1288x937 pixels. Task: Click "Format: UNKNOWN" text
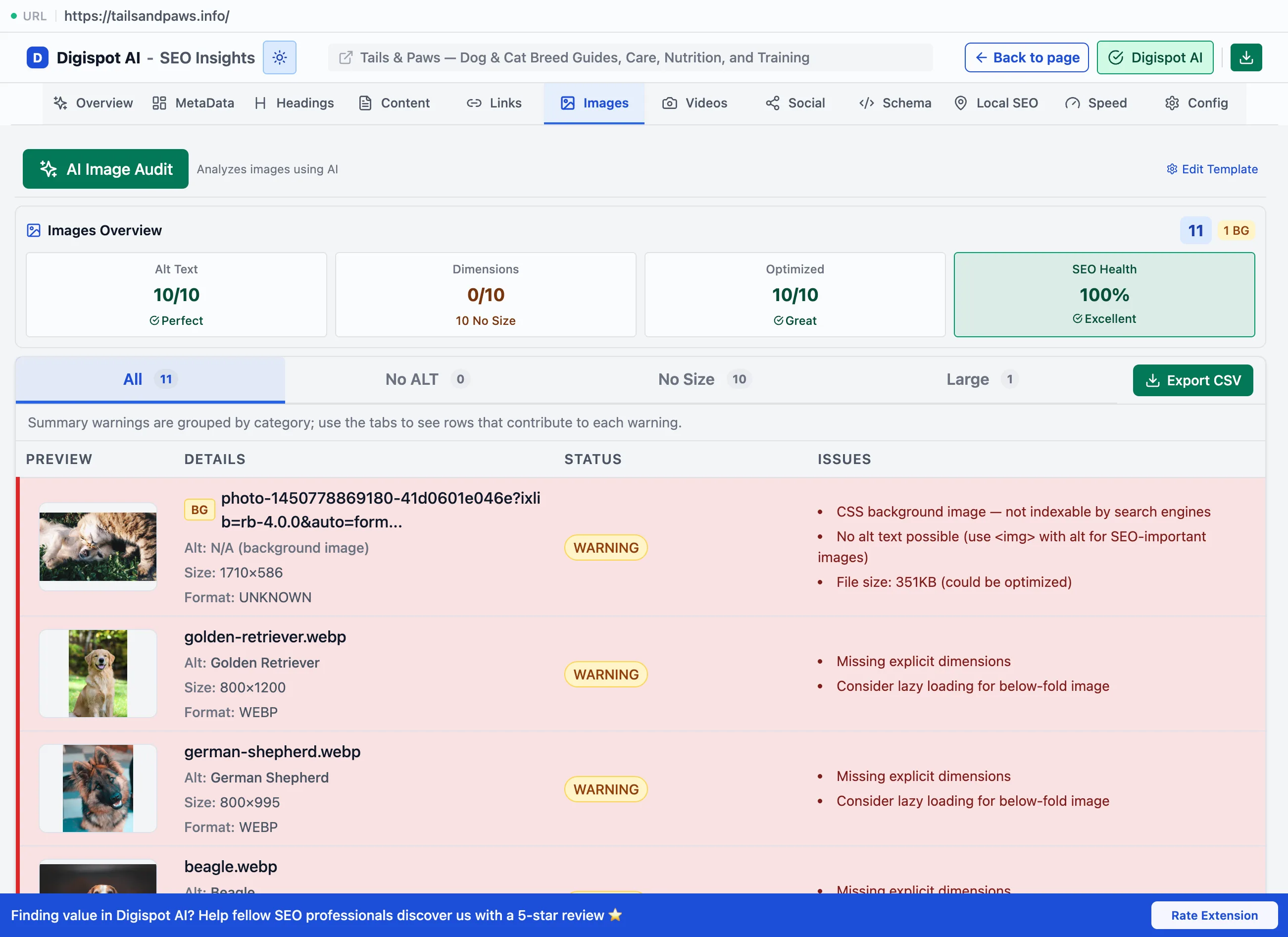coord(248,598)
